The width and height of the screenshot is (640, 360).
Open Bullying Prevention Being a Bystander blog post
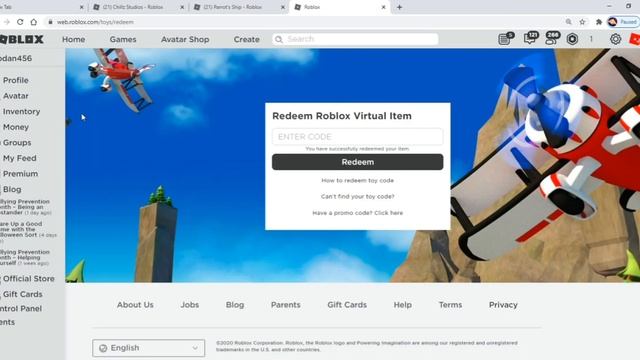(x=26, y=207)
